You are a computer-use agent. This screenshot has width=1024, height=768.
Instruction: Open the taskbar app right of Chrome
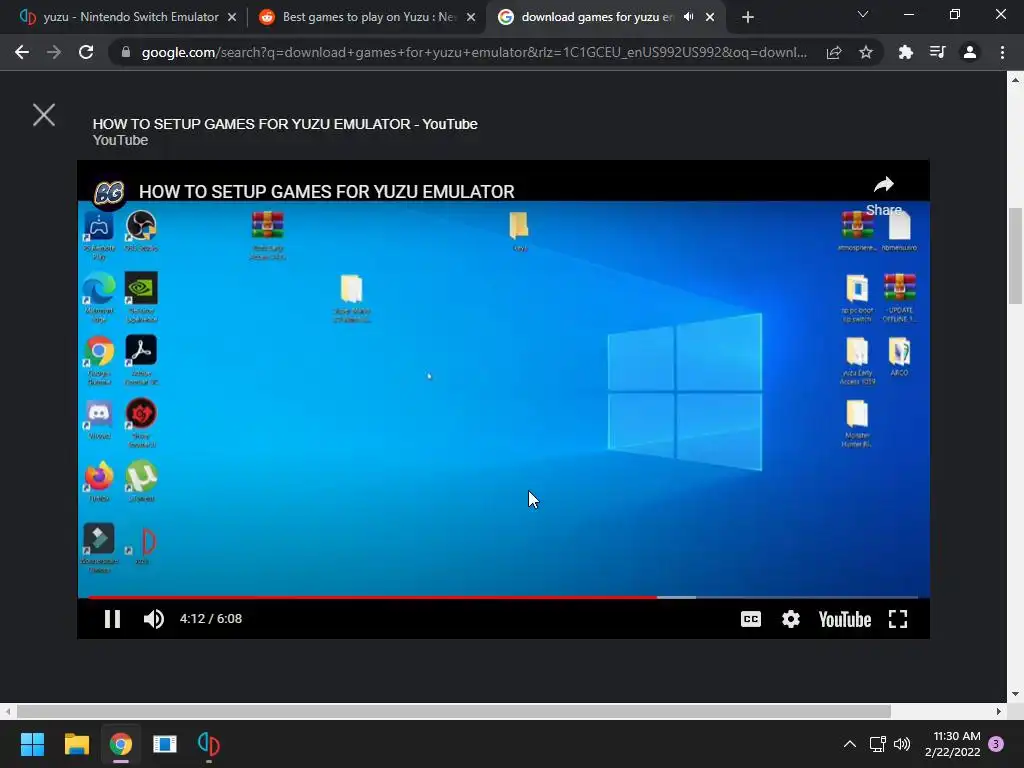(165, 744)
